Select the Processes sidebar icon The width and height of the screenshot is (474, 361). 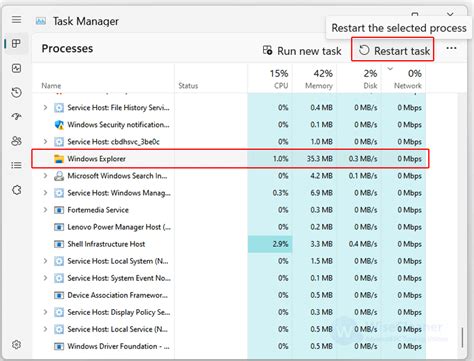tap(16, 44)
